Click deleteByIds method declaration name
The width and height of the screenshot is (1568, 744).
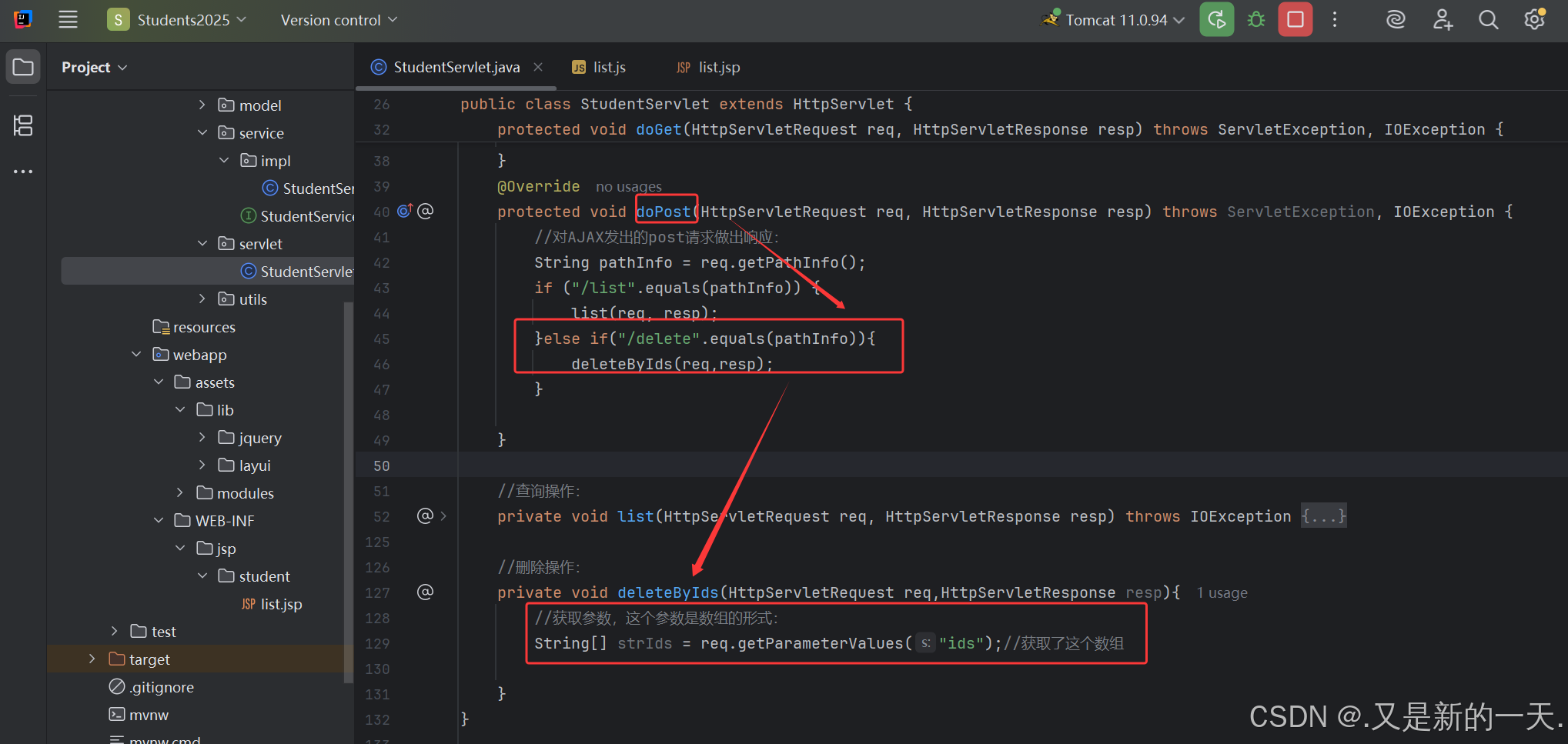click(667, 592)
